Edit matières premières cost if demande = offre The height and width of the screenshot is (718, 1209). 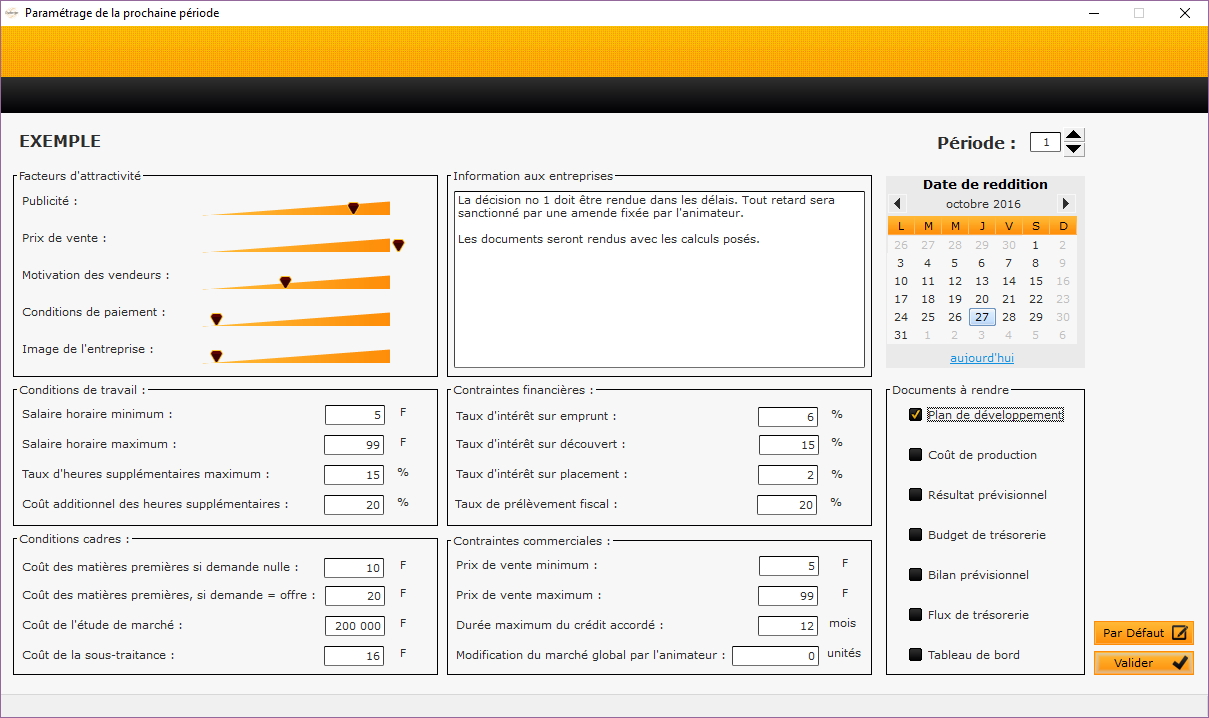tap(355, 596)
